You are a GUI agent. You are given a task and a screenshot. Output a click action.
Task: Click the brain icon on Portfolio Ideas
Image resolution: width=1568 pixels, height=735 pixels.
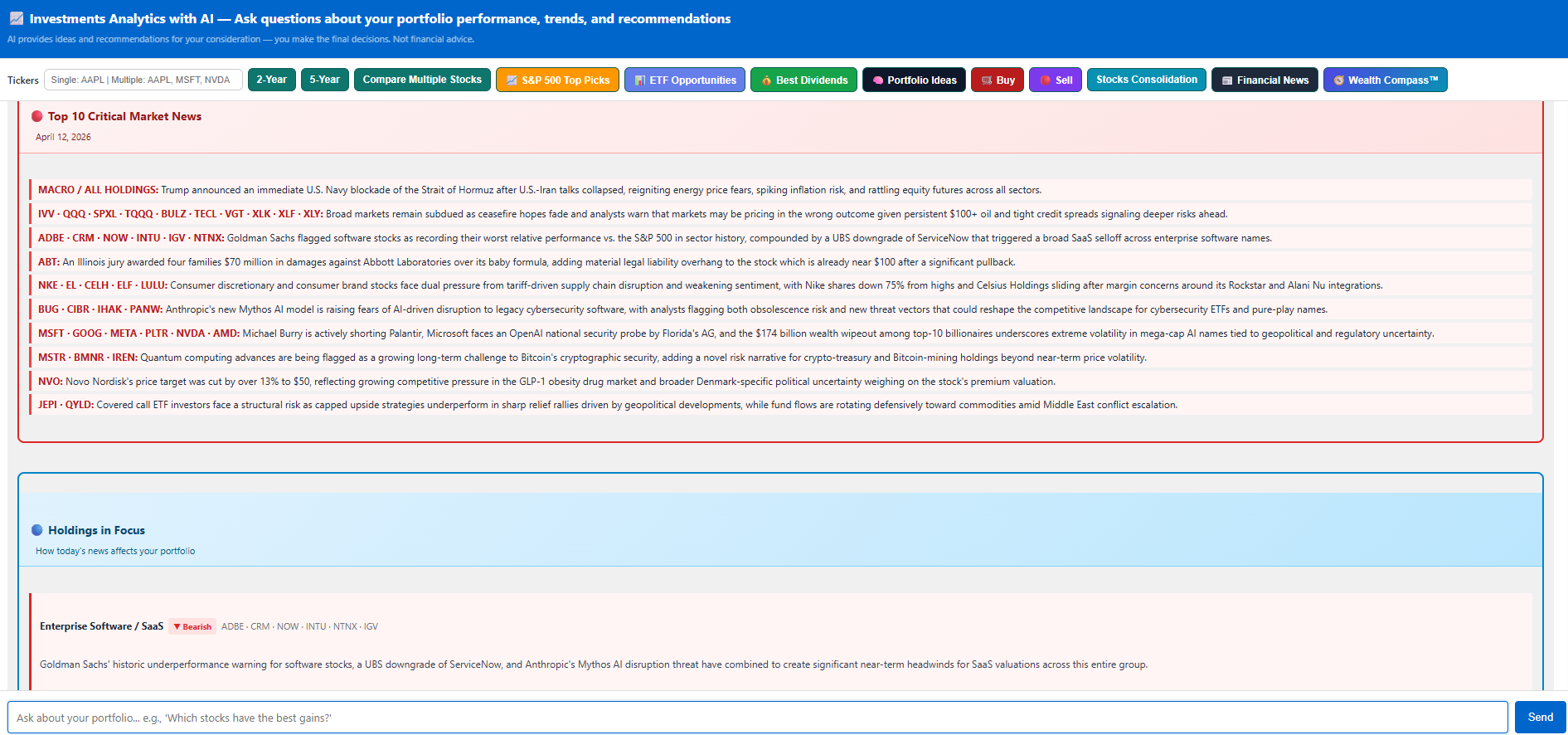click(878, 80)
